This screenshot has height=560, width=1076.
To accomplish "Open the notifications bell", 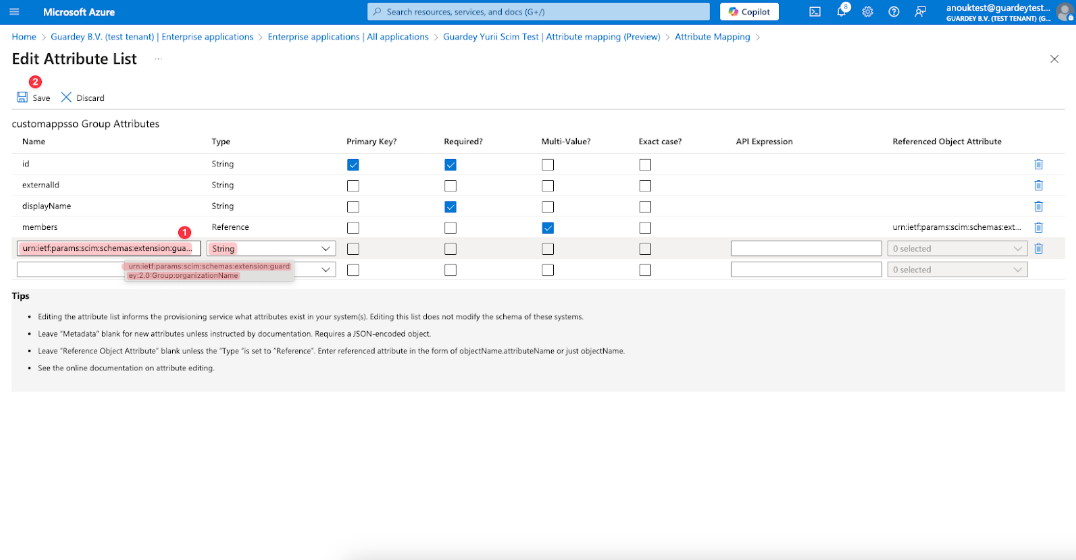I will click(x=841, y=12).
